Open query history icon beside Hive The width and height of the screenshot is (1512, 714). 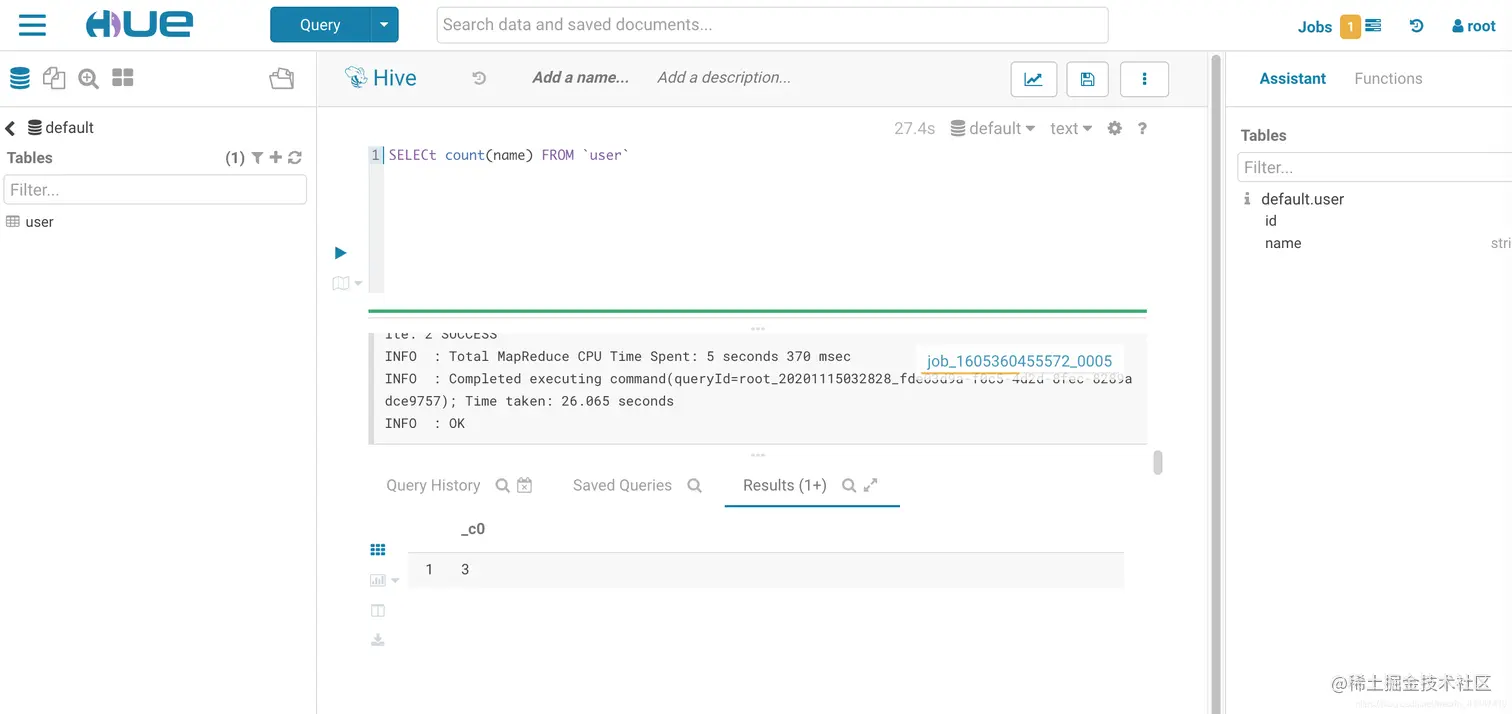coord(479,78)
